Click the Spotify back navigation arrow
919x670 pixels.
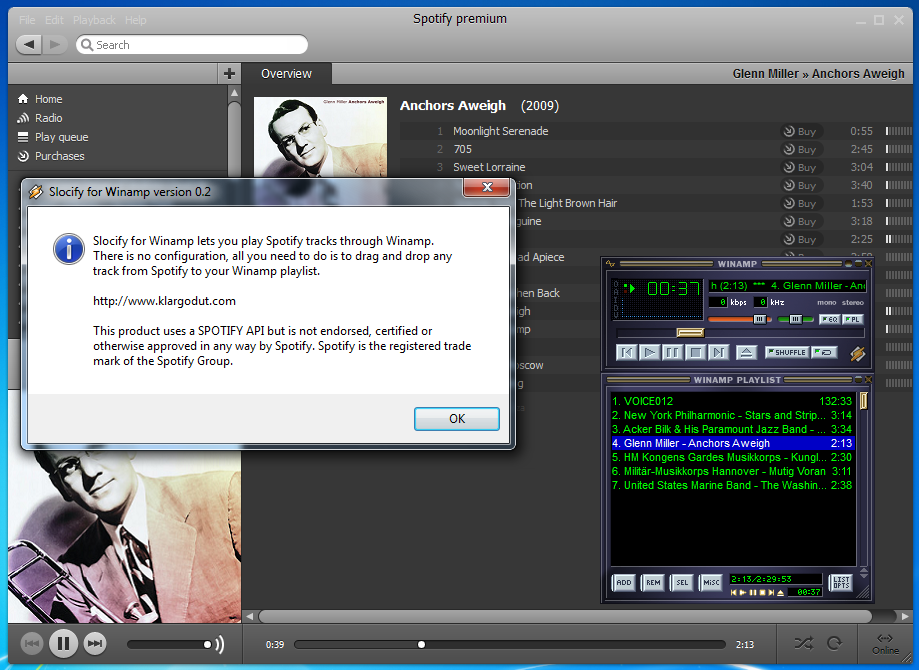tap(28, 45)
